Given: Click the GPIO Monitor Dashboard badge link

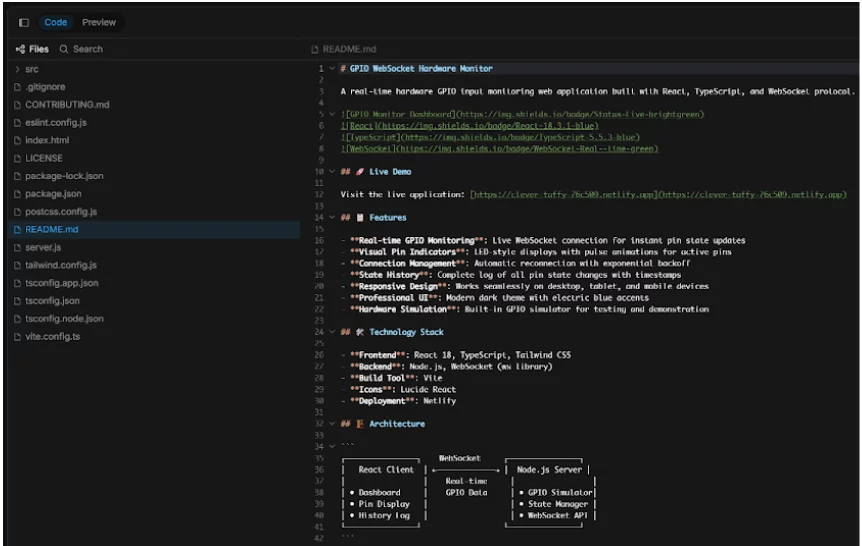Looking at the screenshot, I should [522, 114].
